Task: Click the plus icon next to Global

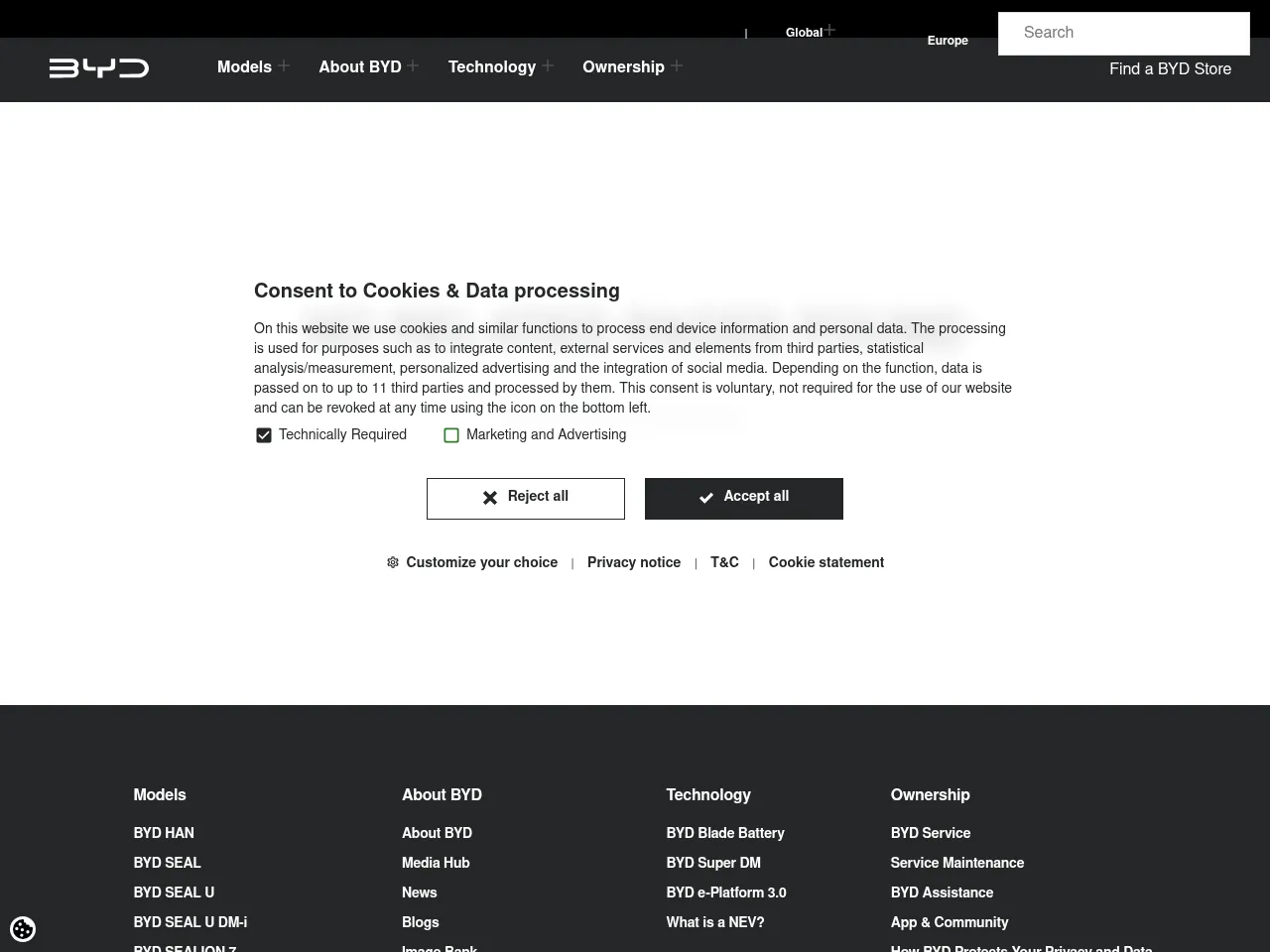Action: [830, 30]
